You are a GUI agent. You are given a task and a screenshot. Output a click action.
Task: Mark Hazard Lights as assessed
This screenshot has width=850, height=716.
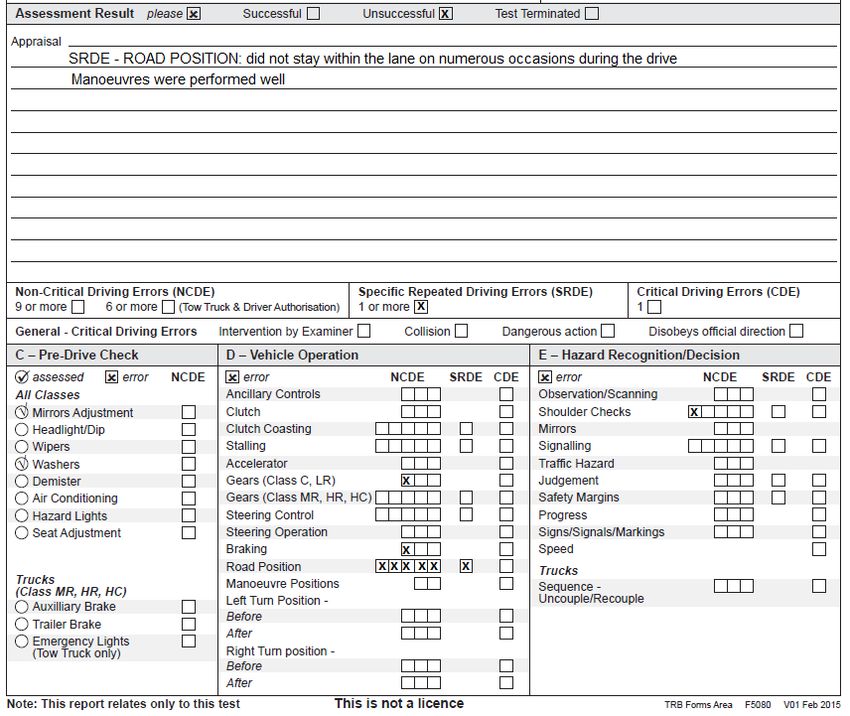tap(22, 515)
